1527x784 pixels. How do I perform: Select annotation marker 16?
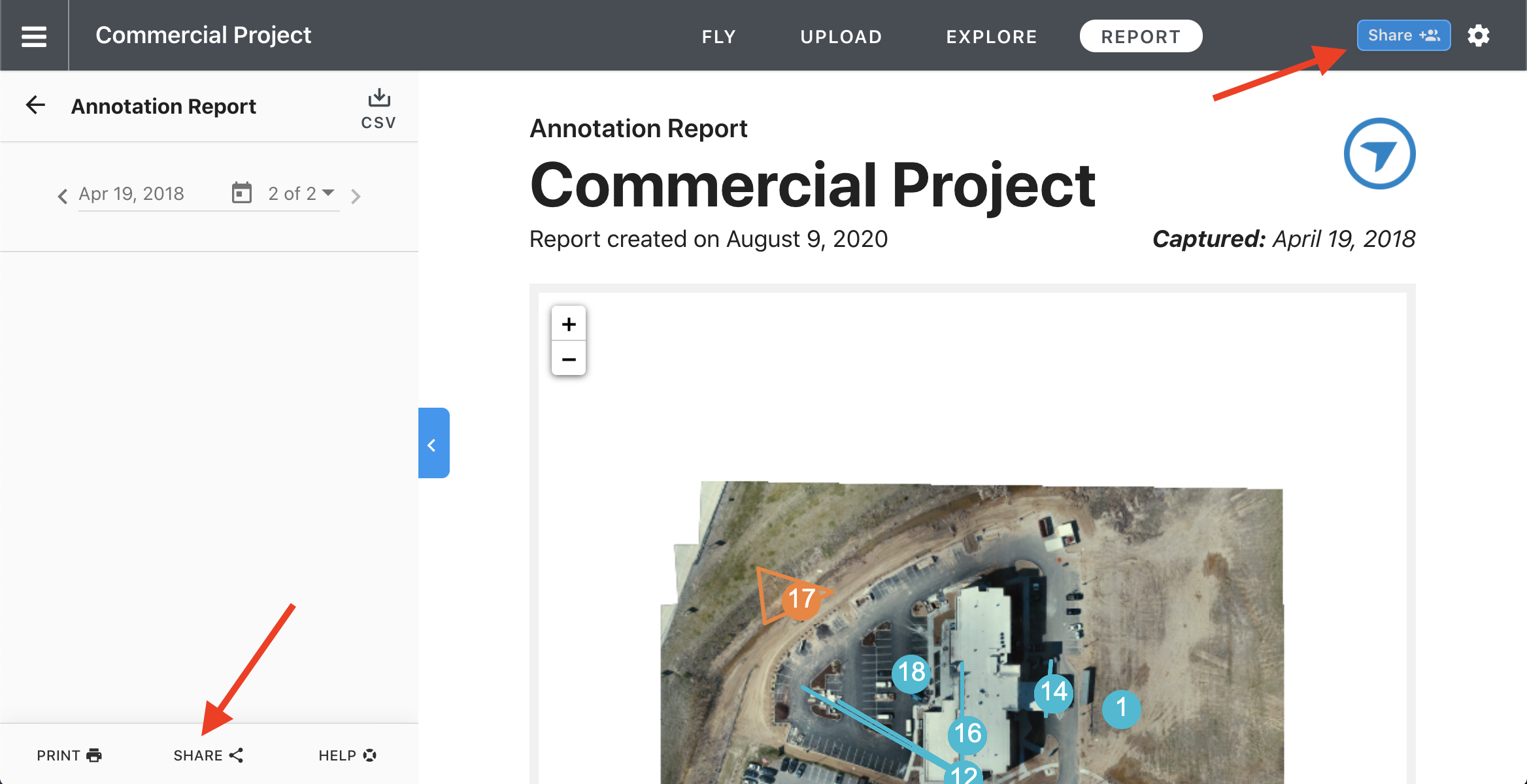[967, 734]
